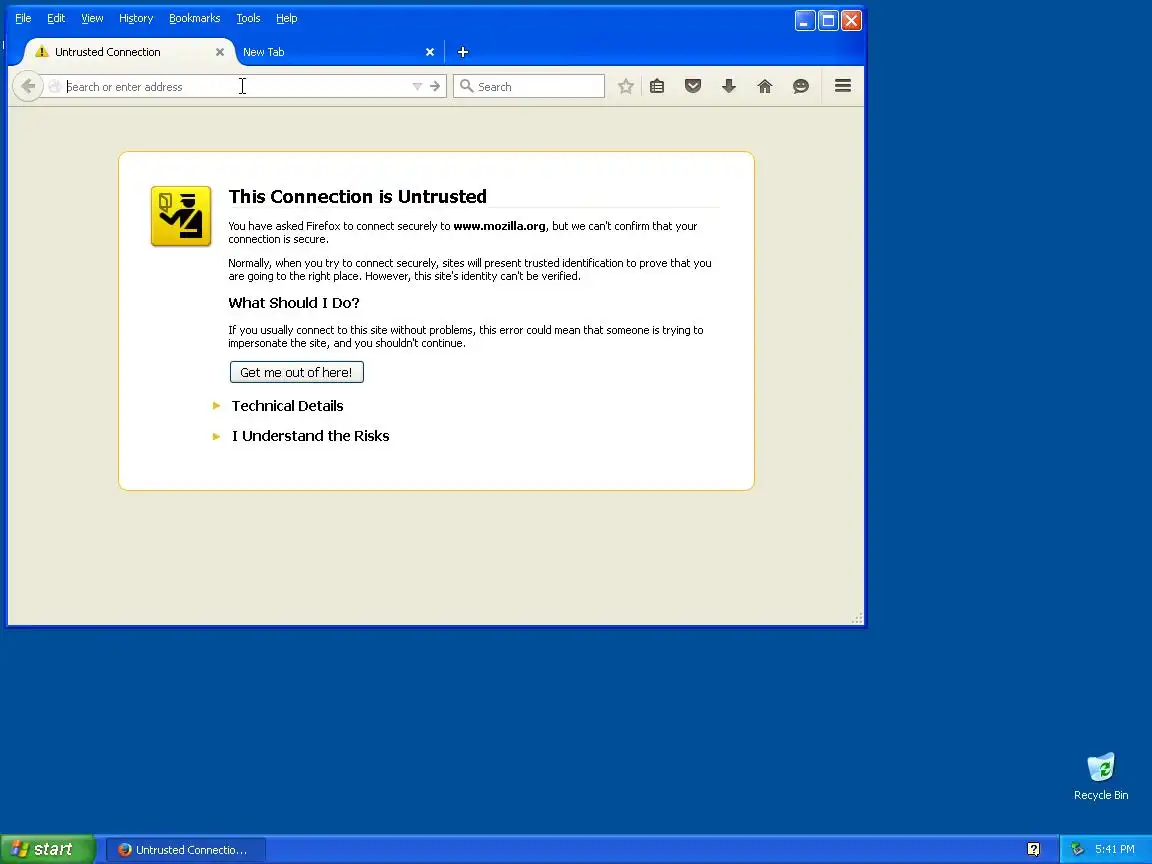The height and width of the screenshot is (864, 1152).
Task: Expand the Technical Details section
Action: [x=287, y=406]
